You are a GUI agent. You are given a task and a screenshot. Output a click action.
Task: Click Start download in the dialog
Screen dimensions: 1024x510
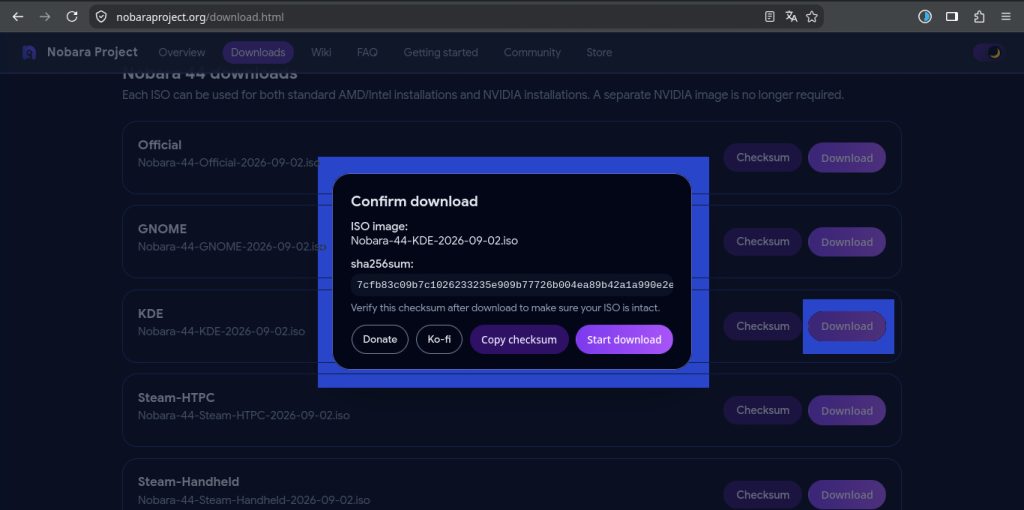(x=624, y=340)
